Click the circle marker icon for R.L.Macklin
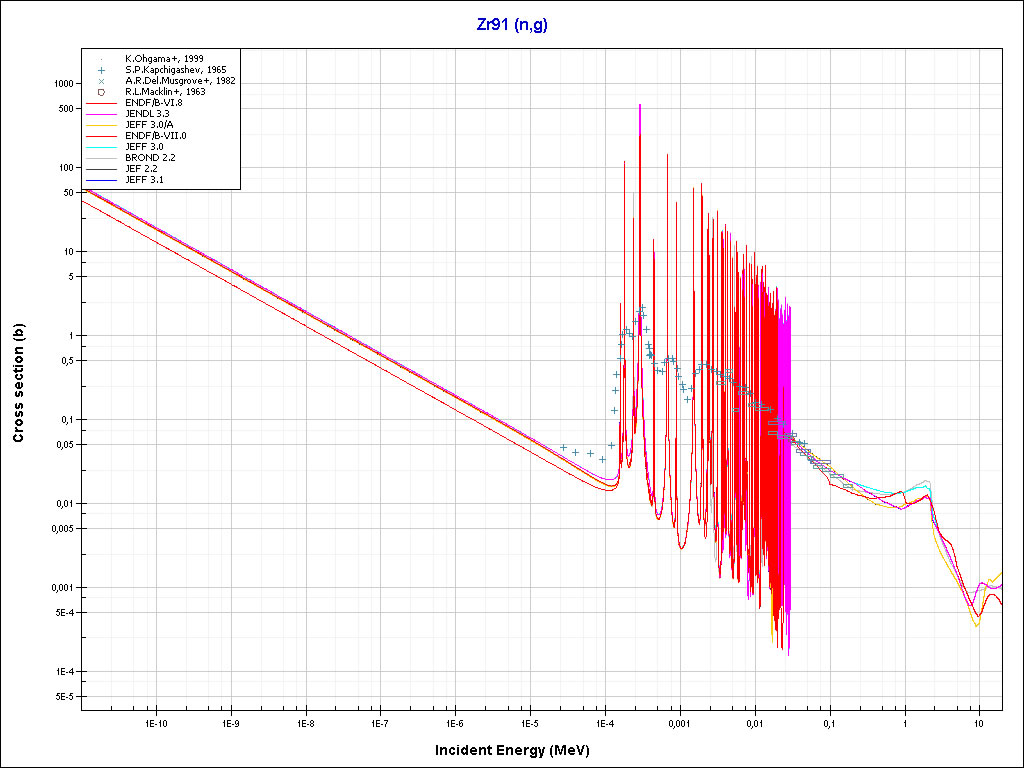The height and width of the screenshot is (768, 1024). coord(102,92)
